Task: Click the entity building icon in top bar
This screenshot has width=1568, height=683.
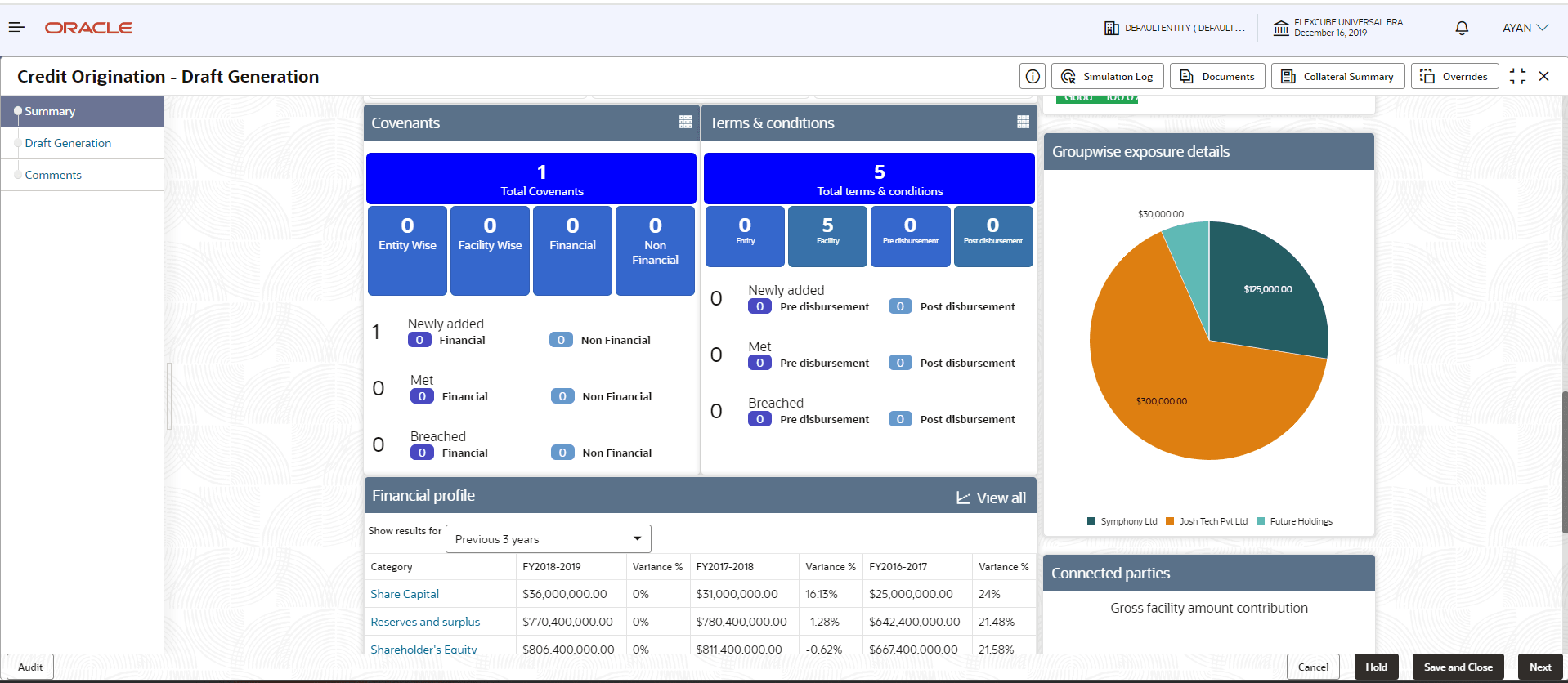Action: click(x=1111, y=28)
